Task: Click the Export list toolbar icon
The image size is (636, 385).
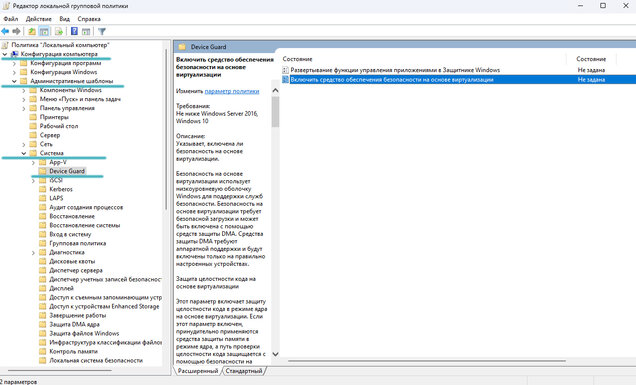Action: pos(59,31)
